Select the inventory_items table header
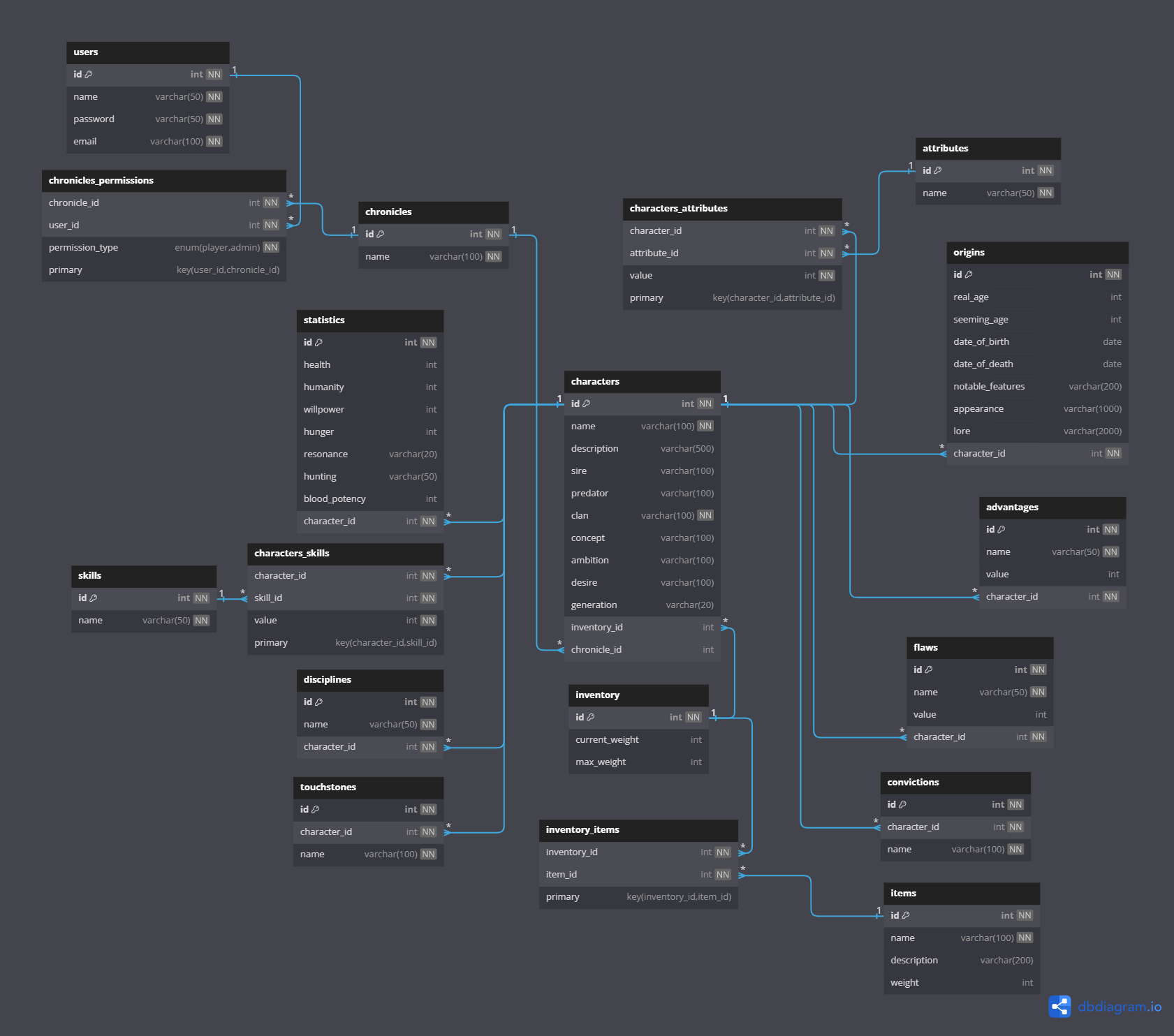1174x1036 pixels. tap(638, 830)
